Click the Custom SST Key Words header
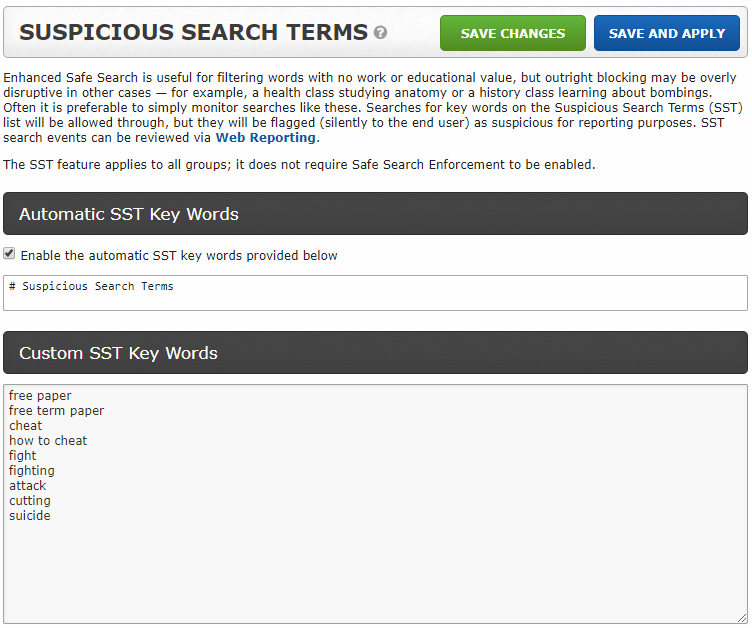 click(x=376, y=353)
